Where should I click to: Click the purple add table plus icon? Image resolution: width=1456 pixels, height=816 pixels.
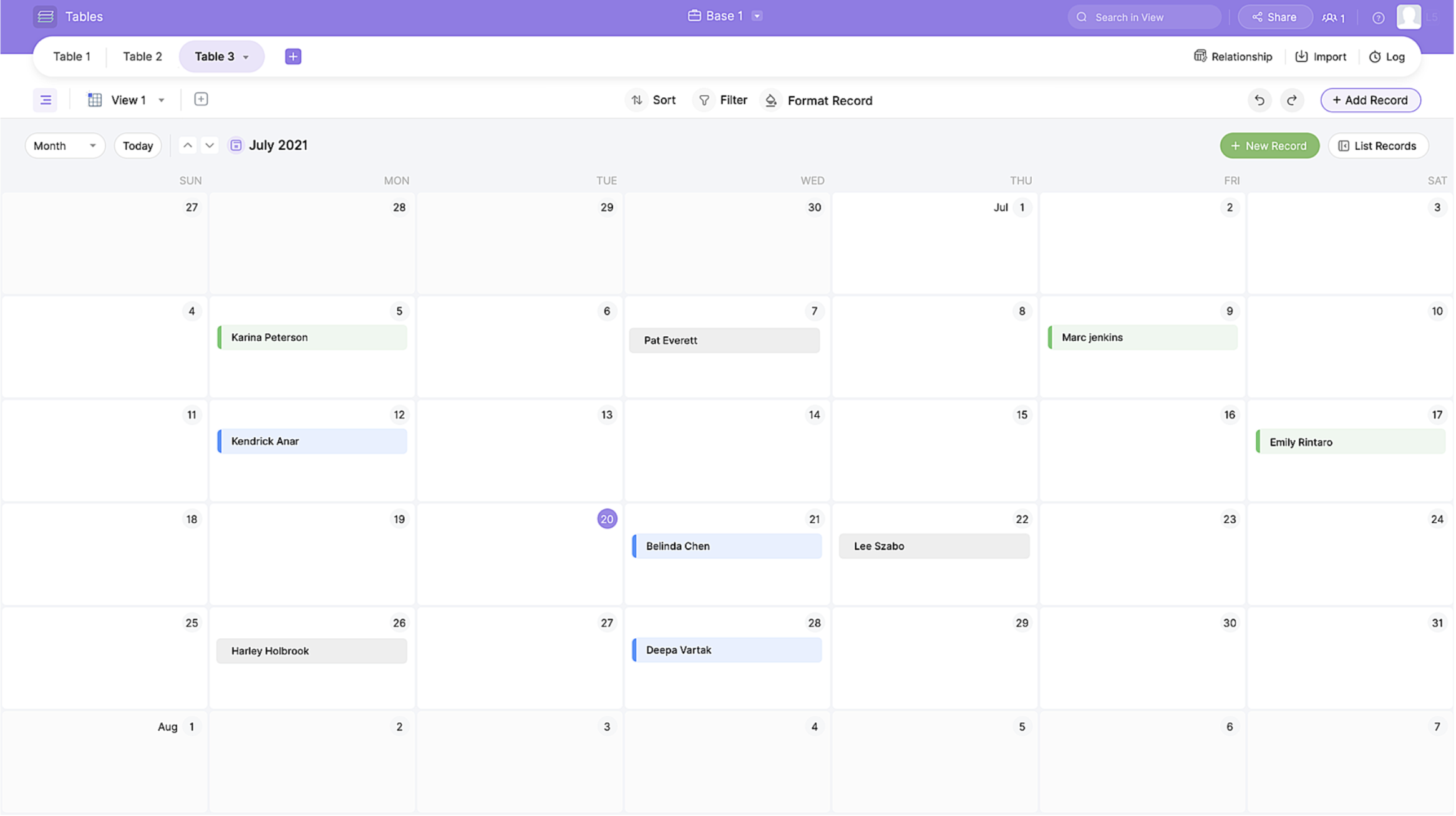[x=293, y=56]
